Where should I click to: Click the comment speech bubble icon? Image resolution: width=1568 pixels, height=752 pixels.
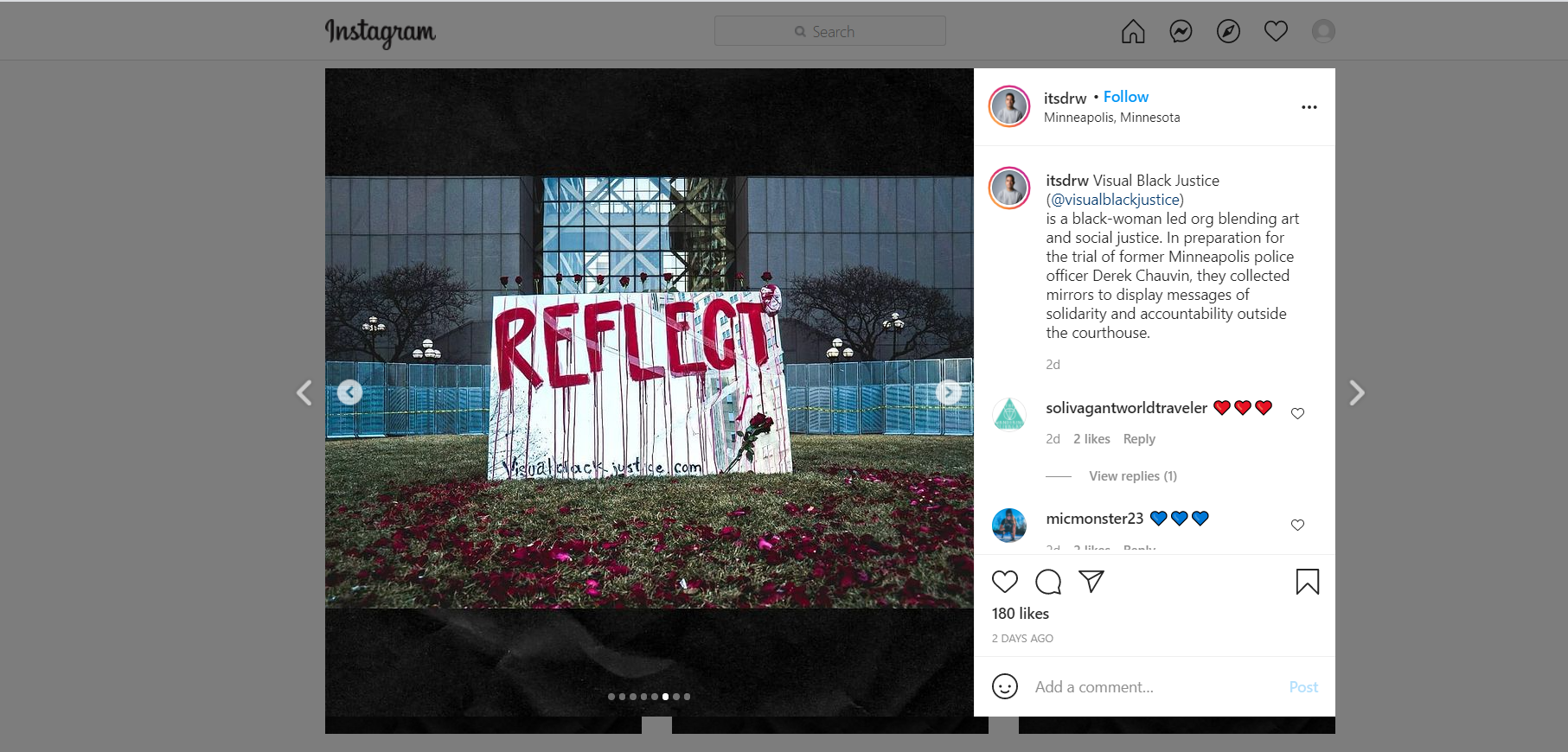coord(1048,582)
